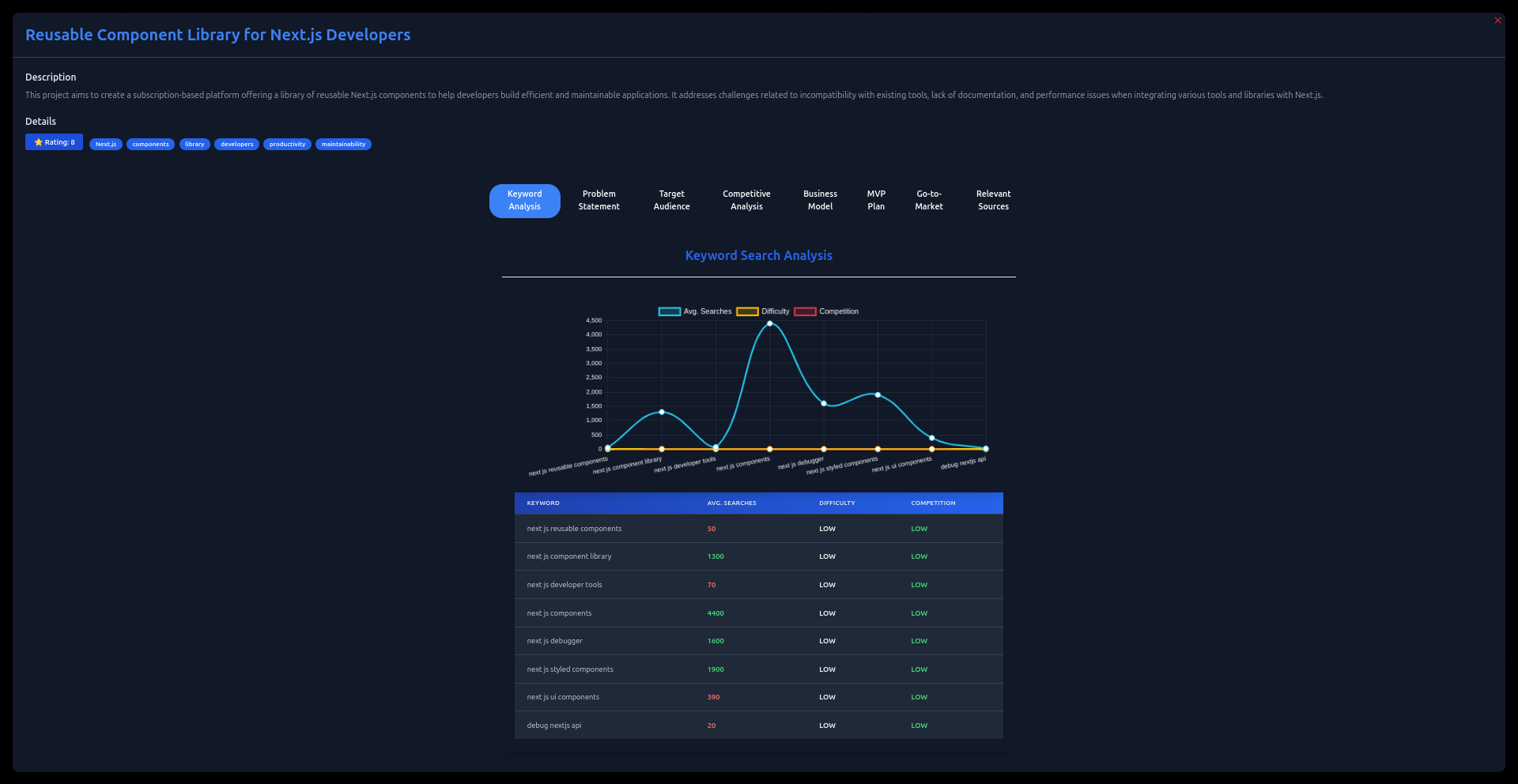Click the maintainability tag pill
Screen dimensions: 1518x784
click(x=343, y=144)
